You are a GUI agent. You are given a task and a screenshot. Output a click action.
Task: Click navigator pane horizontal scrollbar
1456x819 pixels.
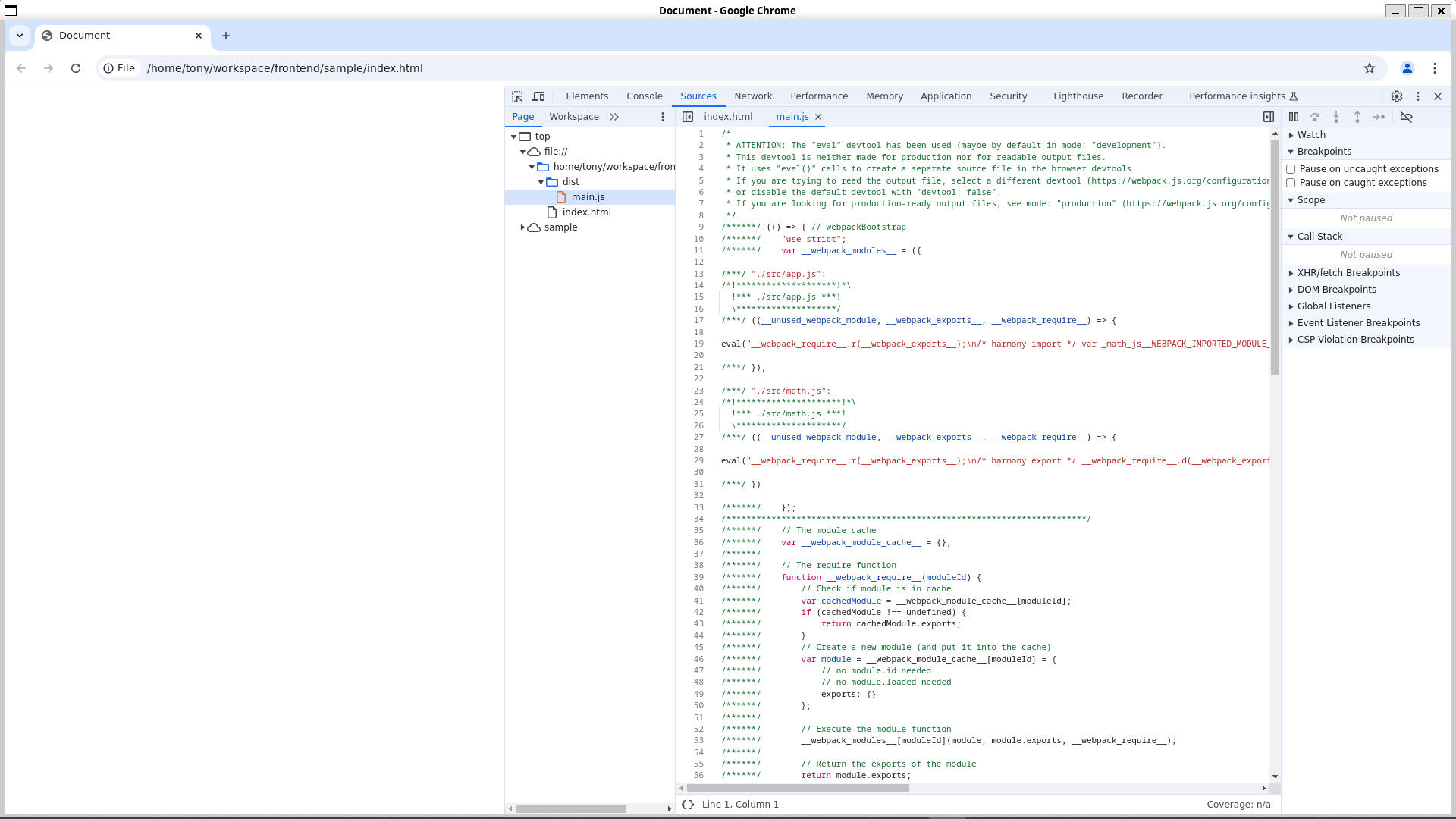click(x=571, y=808)
